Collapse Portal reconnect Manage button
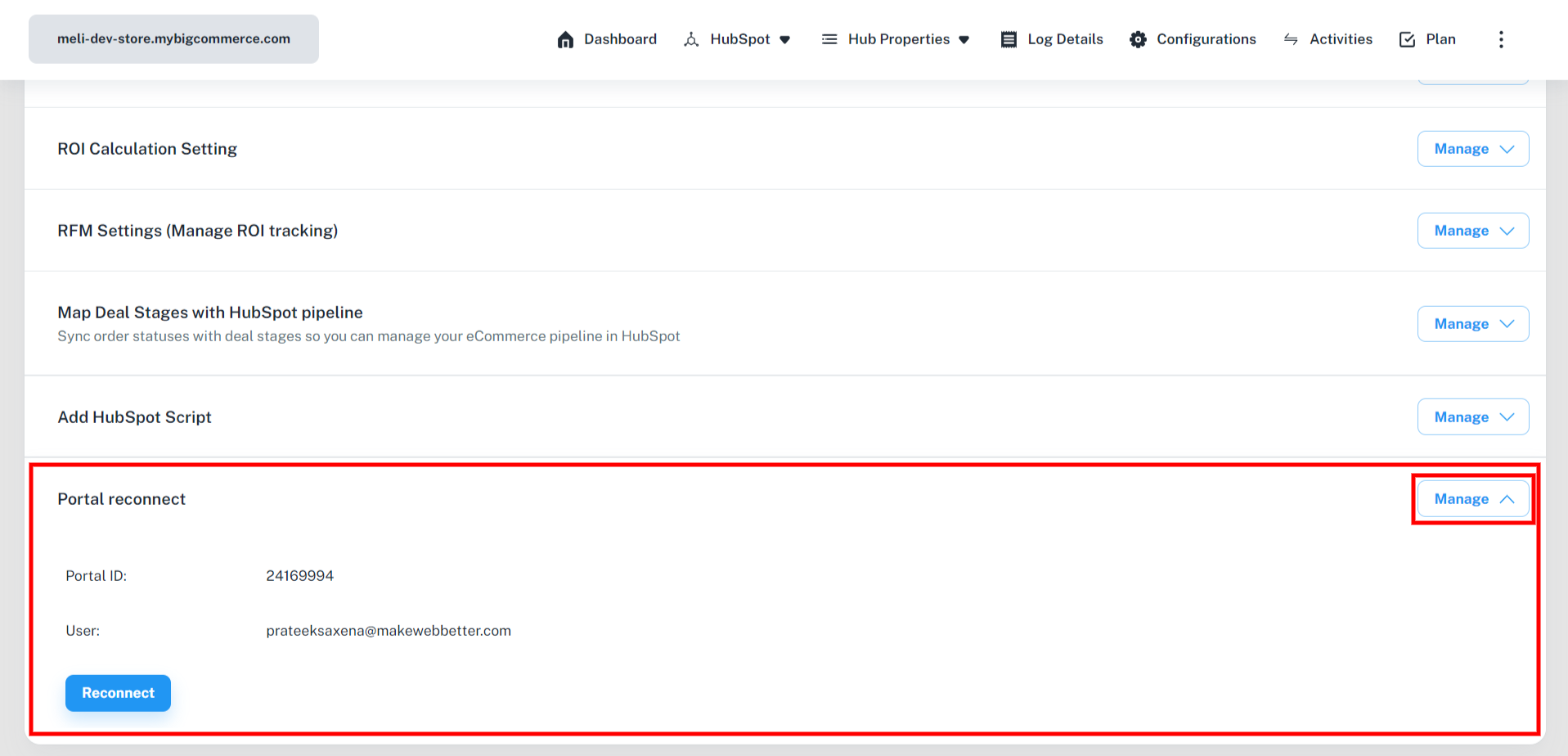The image size is (1568, 756). (1473, 499)
